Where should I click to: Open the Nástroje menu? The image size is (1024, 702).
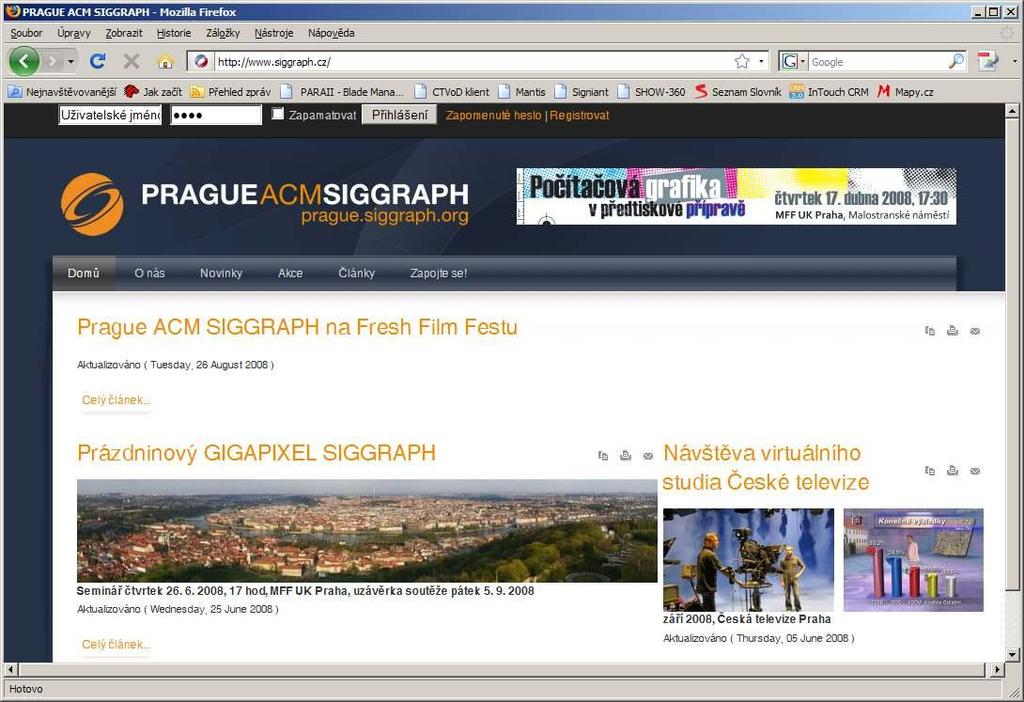click(274, 33)
